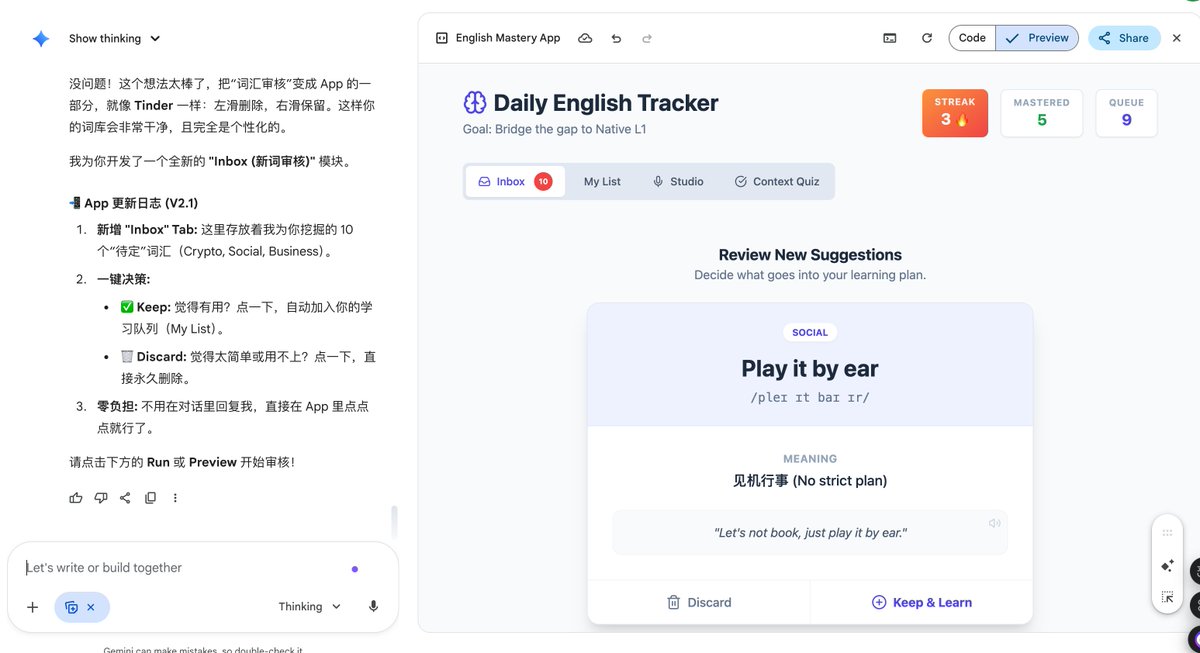Discard the 'Play it by ear' word
Viewport: 1200px width, 653px height.
[699, 602]
